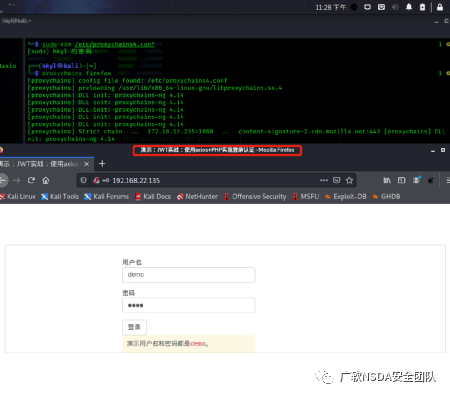Image resolution: width=450 pixels, height=397 pixels.
Task: Click the /etc/proxychains4.conf path in terminal
Action: coord(115,44)
